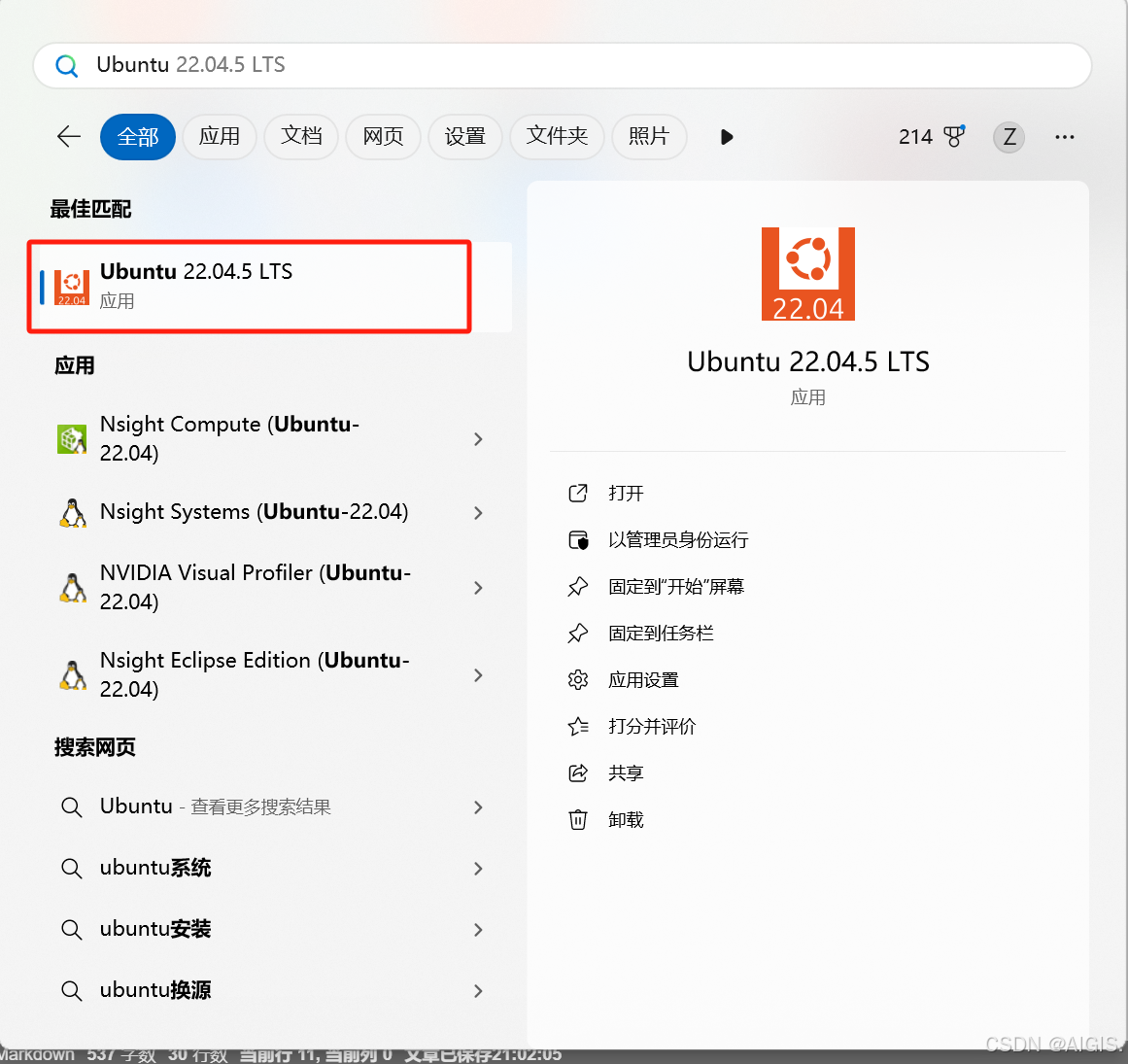Click the open icon next to 打开

pyautogui.click(x=578, y=493)
